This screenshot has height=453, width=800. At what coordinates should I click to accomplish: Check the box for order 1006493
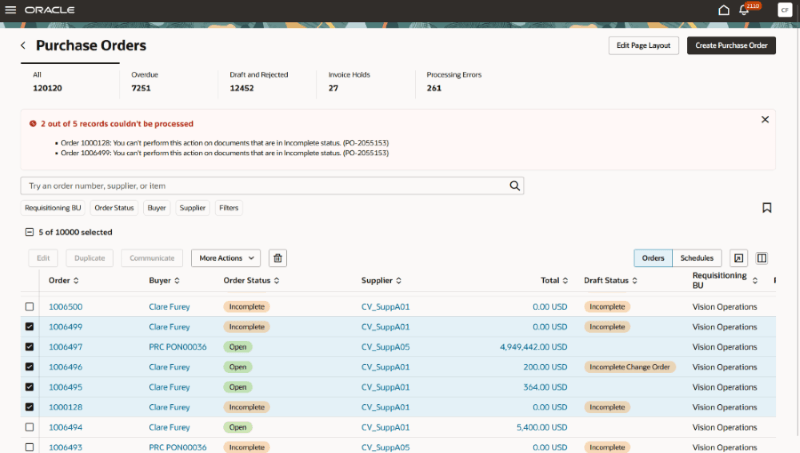click(30, 447)
